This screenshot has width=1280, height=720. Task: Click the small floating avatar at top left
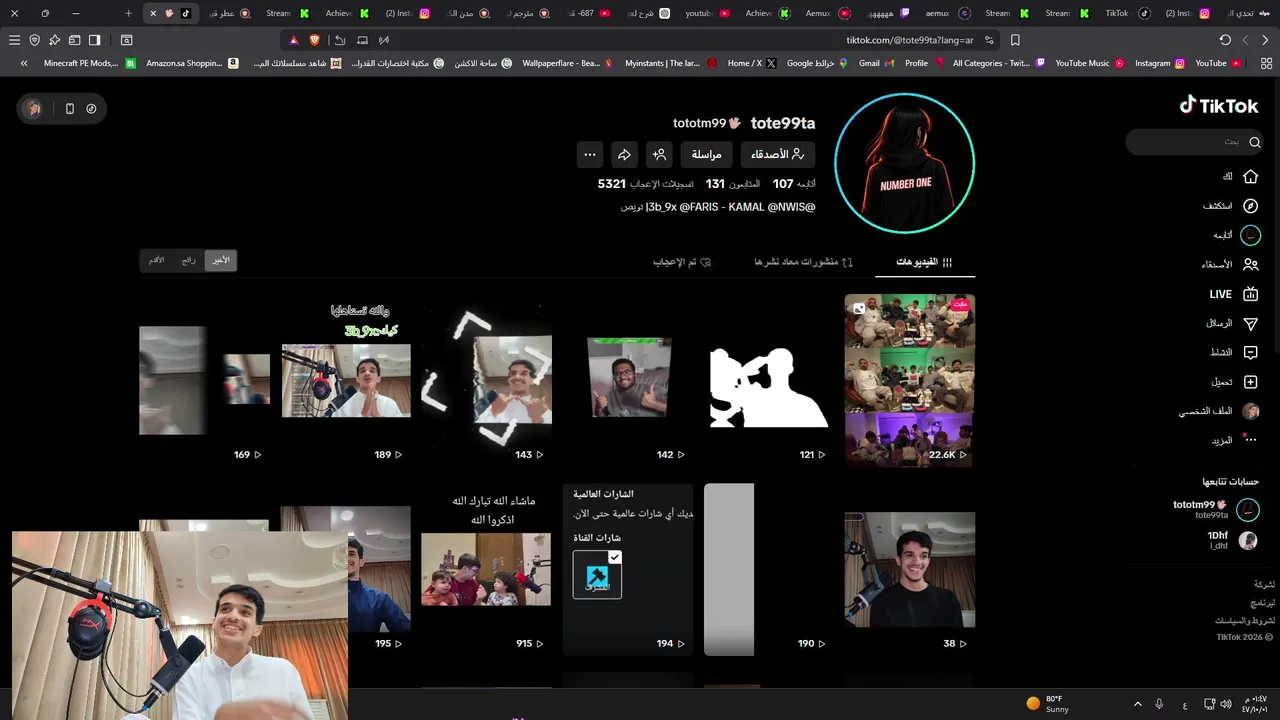34,109
